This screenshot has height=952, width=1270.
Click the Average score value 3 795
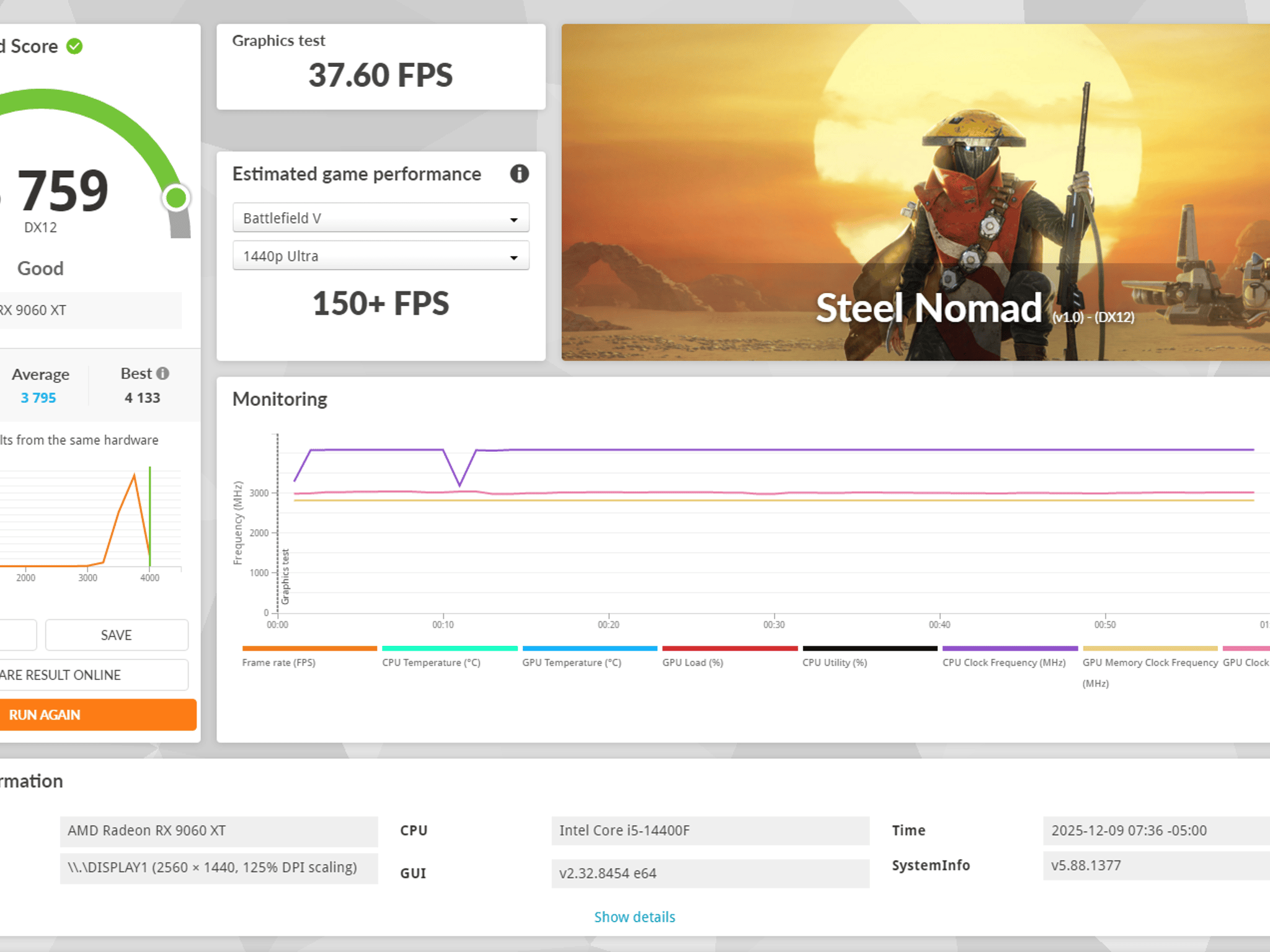pyautogui.click(x=38, y=398)
